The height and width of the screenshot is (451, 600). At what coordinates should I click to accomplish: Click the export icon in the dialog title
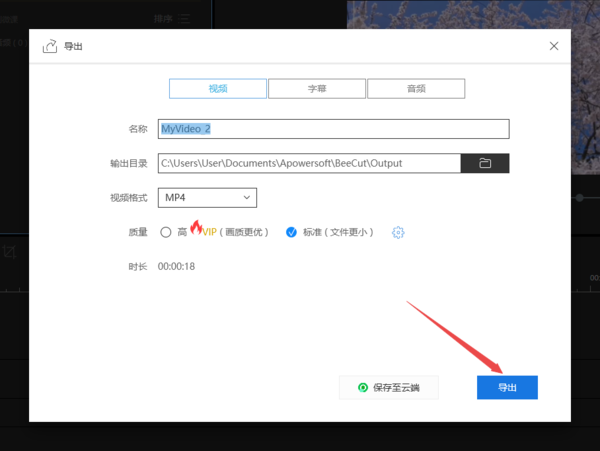click(49, 46)
